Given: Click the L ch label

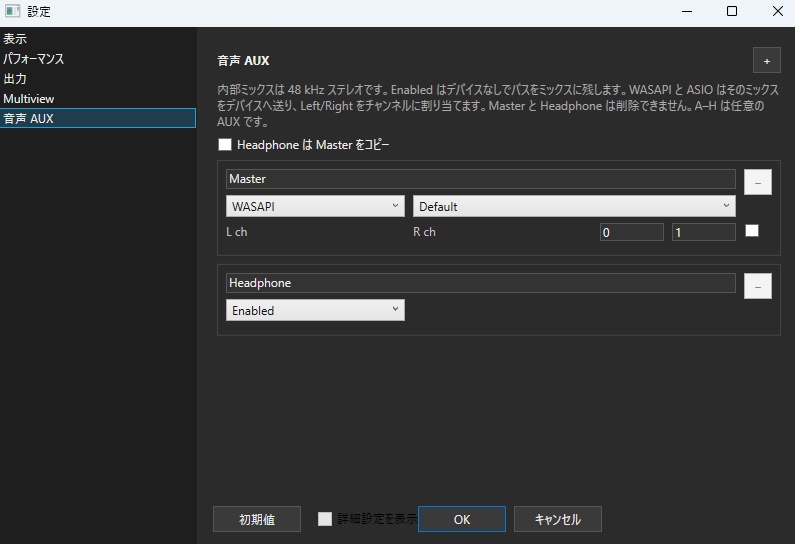Looking at the screenshot, I should (x=237, y=232).
